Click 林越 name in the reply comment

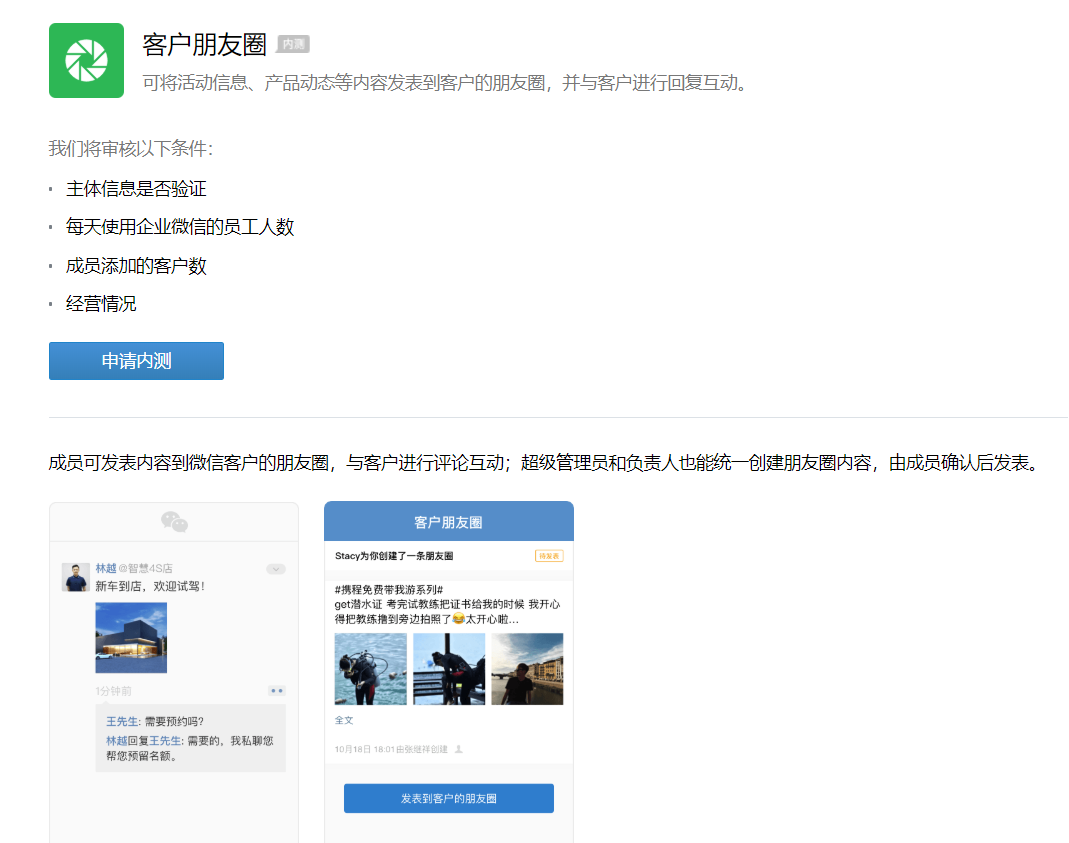pos(117,741)
